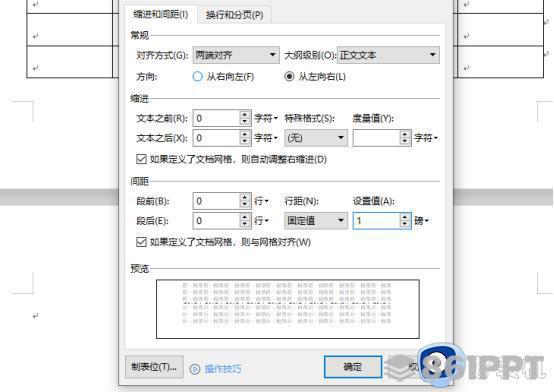554x392 pixels.
Task: Open the 换行和分页(P) tab
Action: pos(234,15)
